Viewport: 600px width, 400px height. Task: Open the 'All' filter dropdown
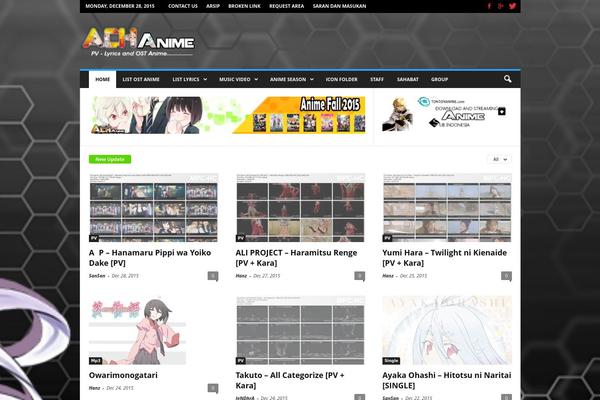[x=499, y=159]
